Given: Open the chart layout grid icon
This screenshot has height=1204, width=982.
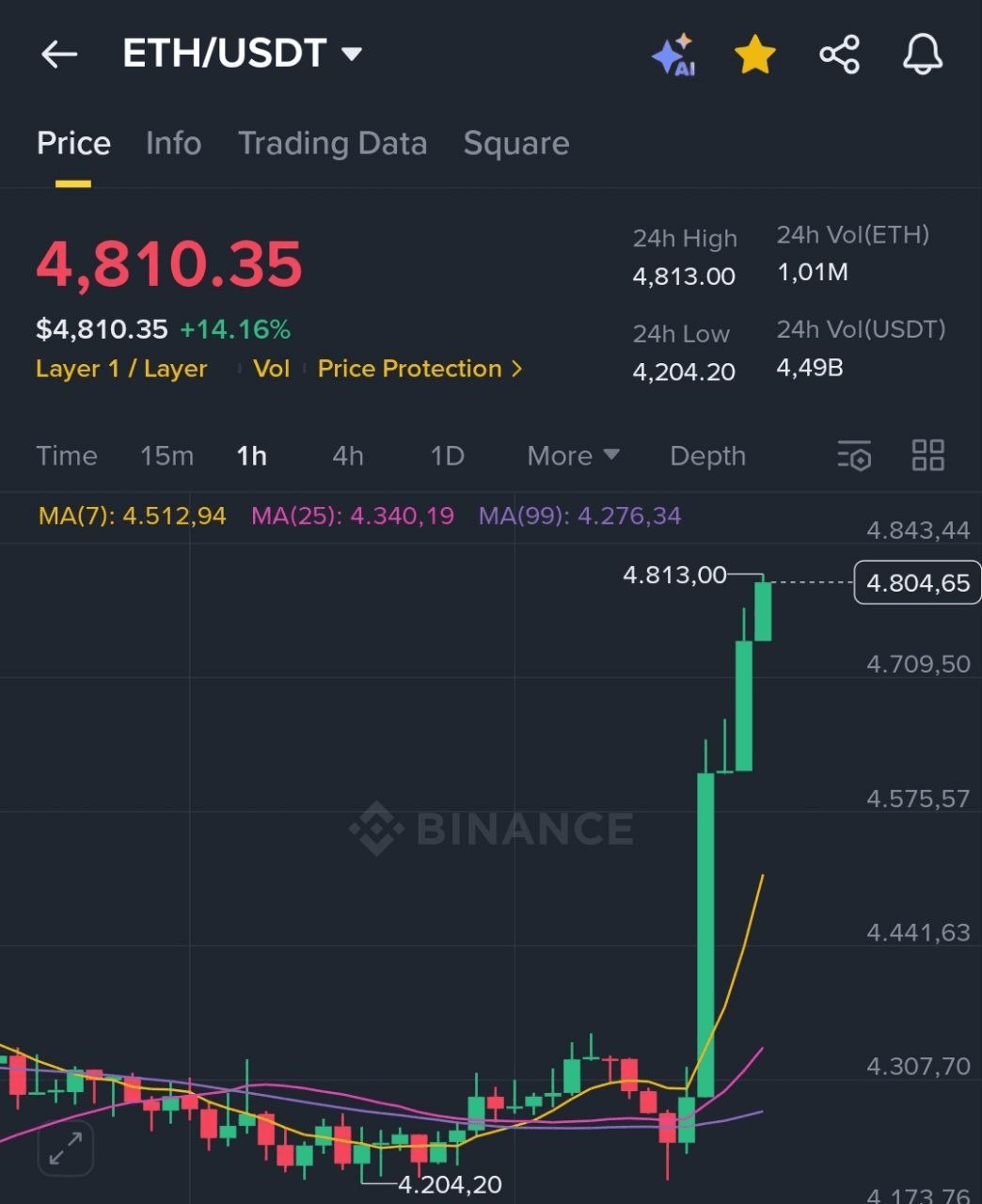Looking at the screenshot, I should (x=928, y=455).
